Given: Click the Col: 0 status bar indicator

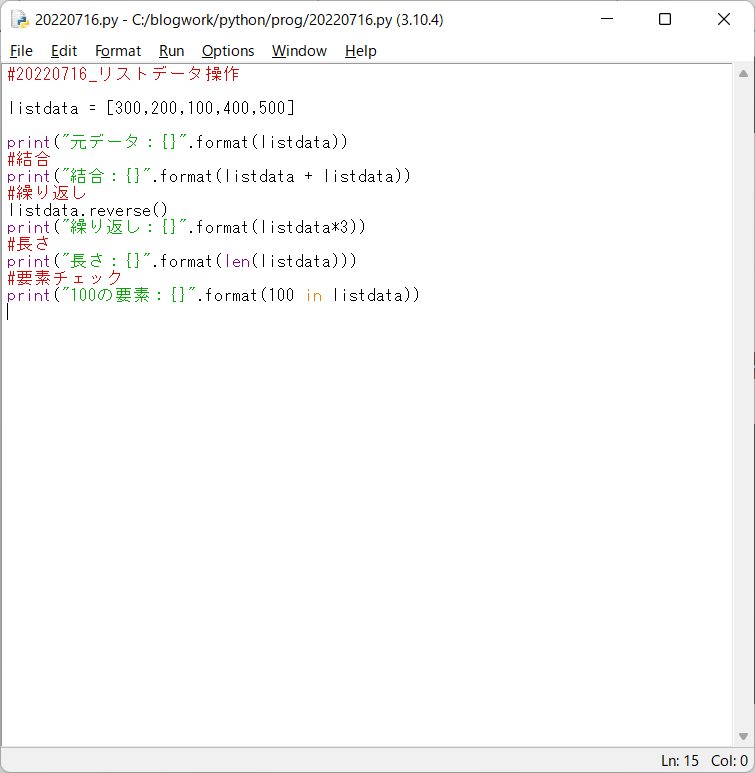Looking at the screenshot, I should click(729, 761).
